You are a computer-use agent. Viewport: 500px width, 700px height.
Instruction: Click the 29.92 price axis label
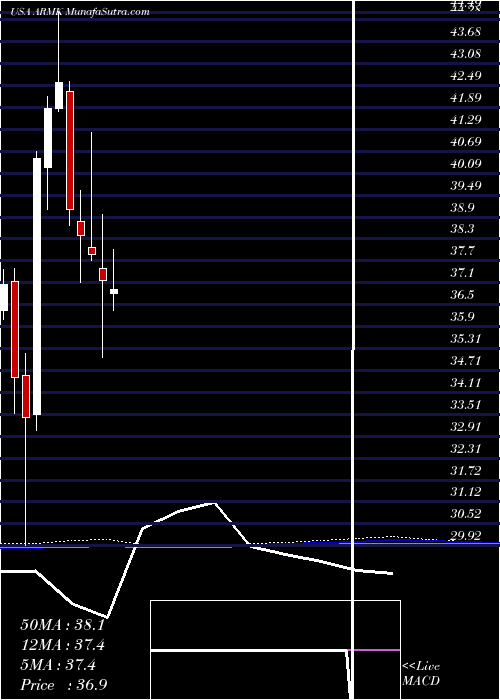pyautogui.click(x=465, y=536)
